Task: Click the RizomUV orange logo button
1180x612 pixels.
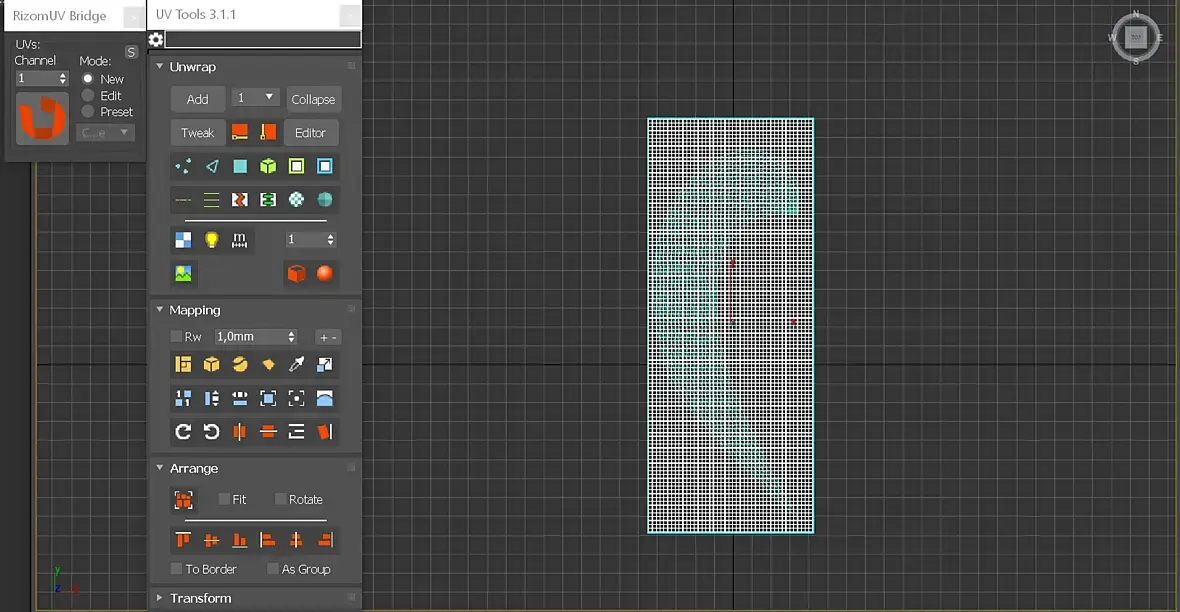Action: tap(42, 118)
